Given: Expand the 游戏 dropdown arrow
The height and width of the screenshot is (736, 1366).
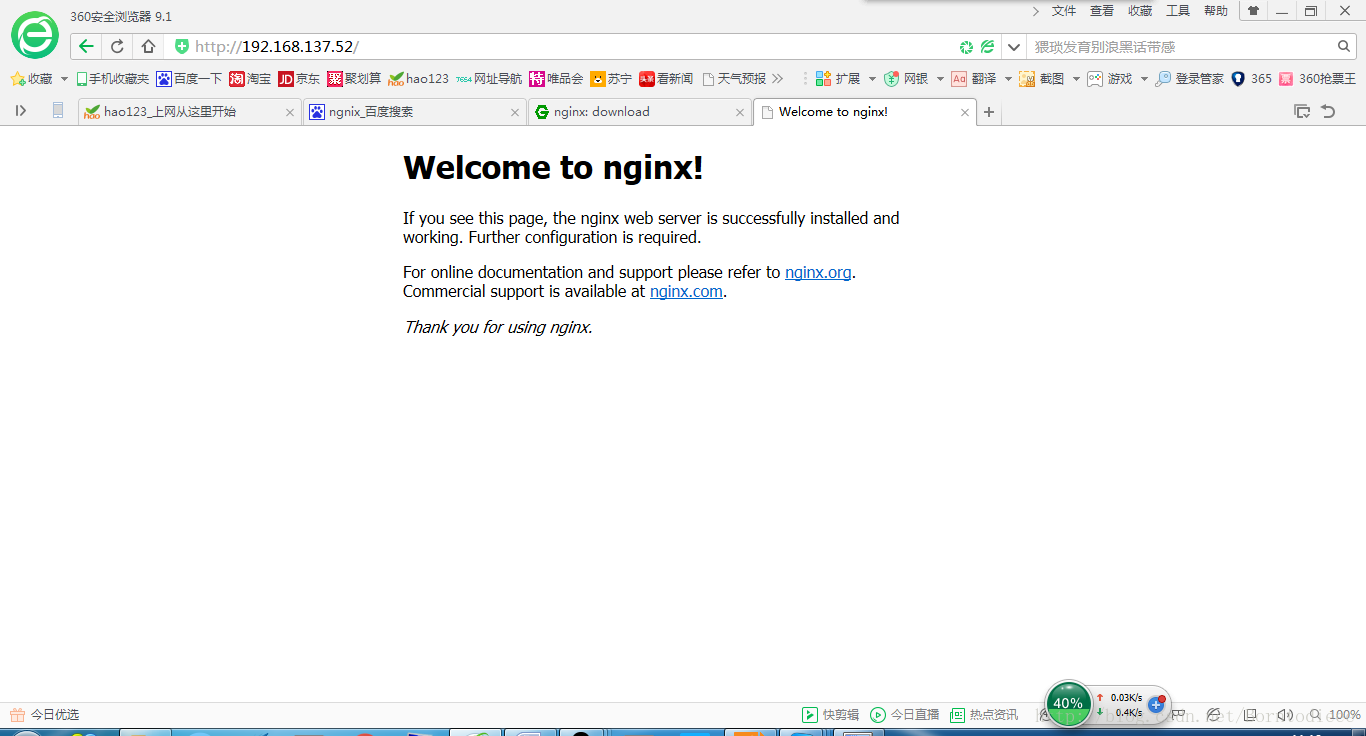Looking at the screenshot, I should (x=1144, y=78).
